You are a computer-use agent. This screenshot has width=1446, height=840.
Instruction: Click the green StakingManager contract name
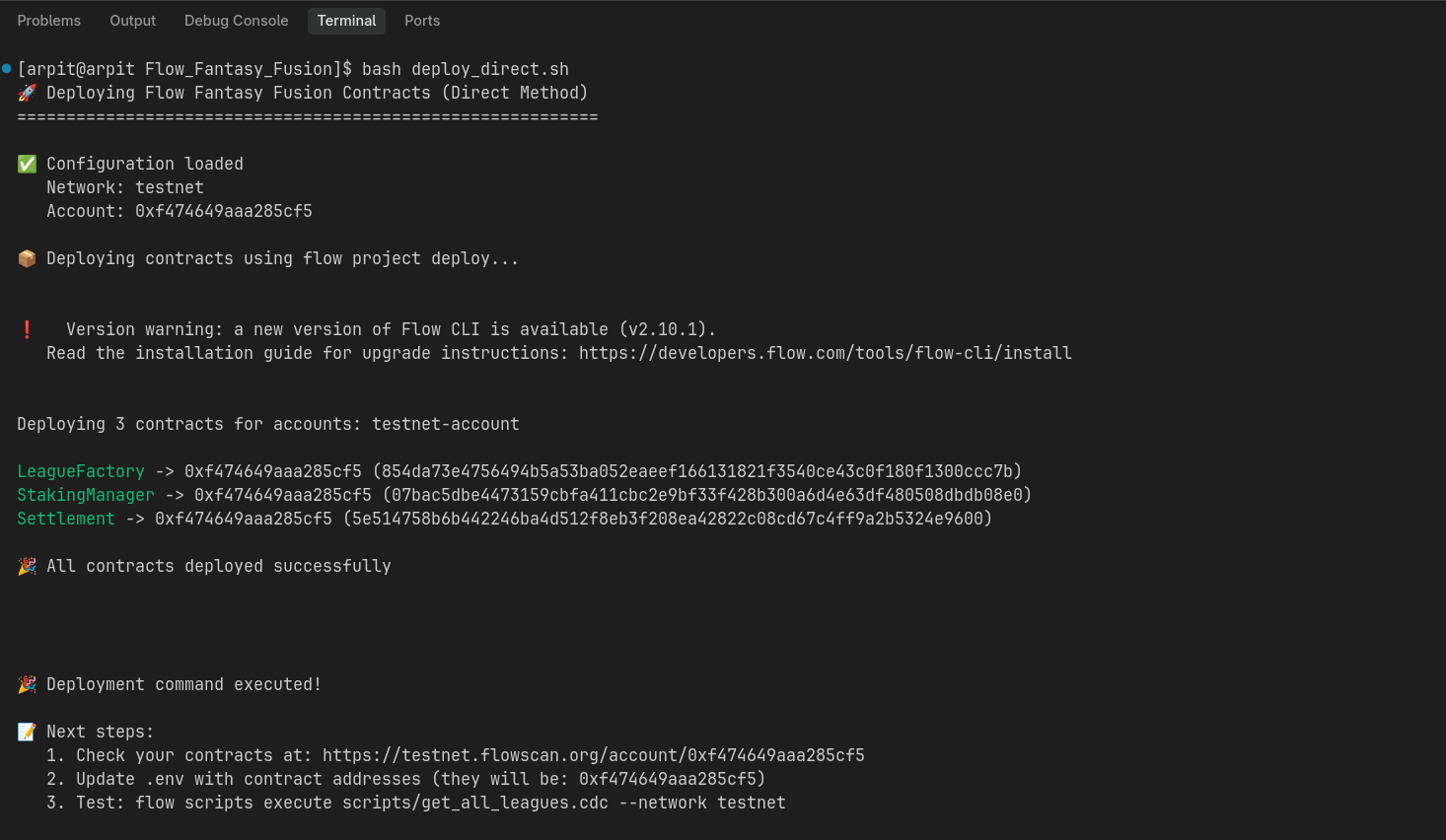(x=86, y=495)
